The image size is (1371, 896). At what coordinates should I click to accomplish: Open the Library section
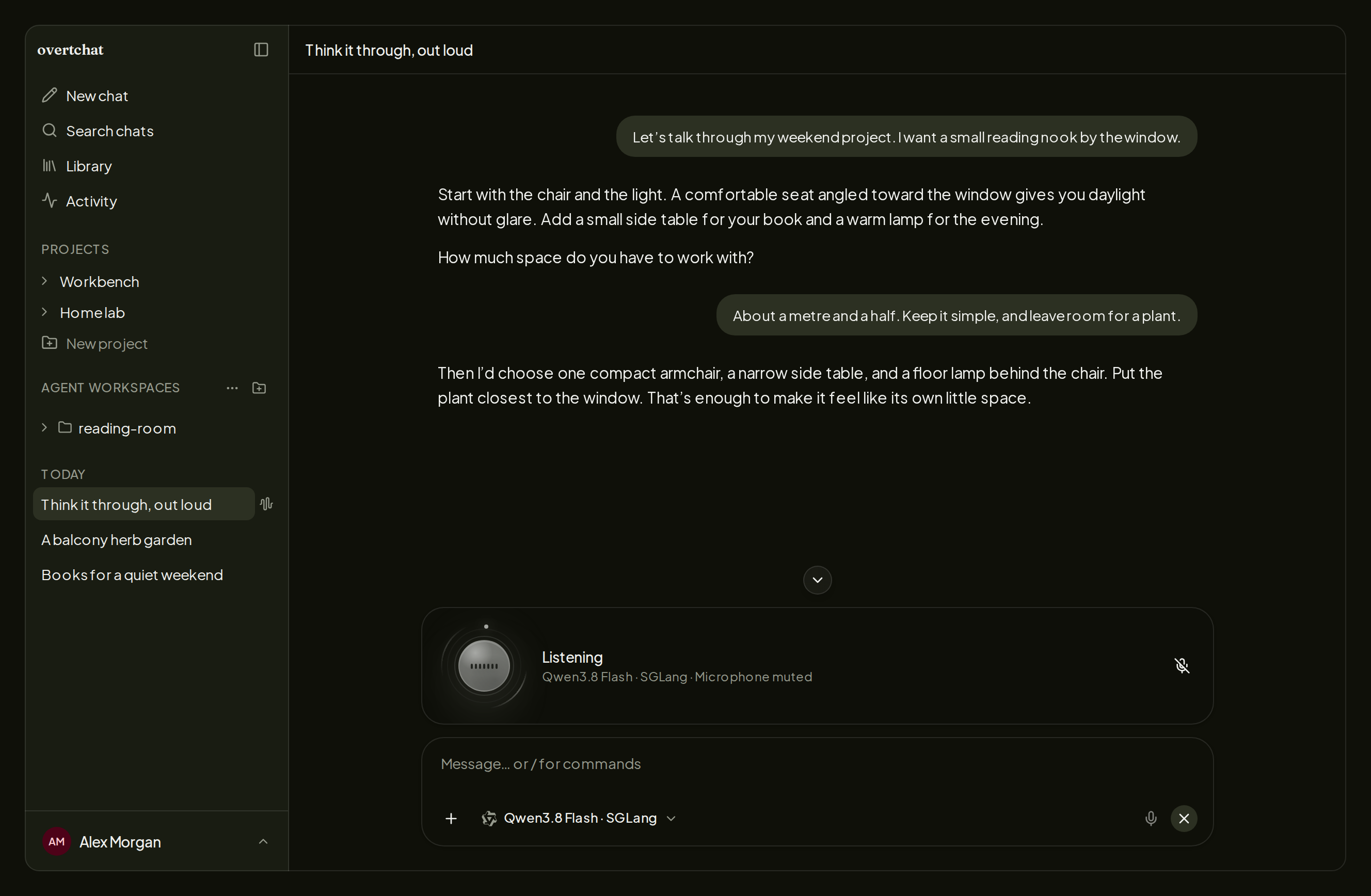click(156, 166)
